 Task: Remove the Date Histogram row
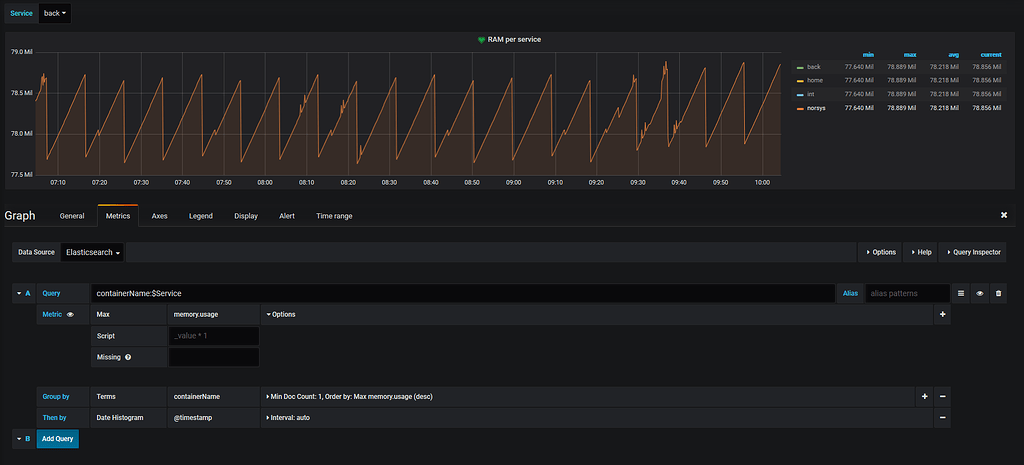(943, 417)
